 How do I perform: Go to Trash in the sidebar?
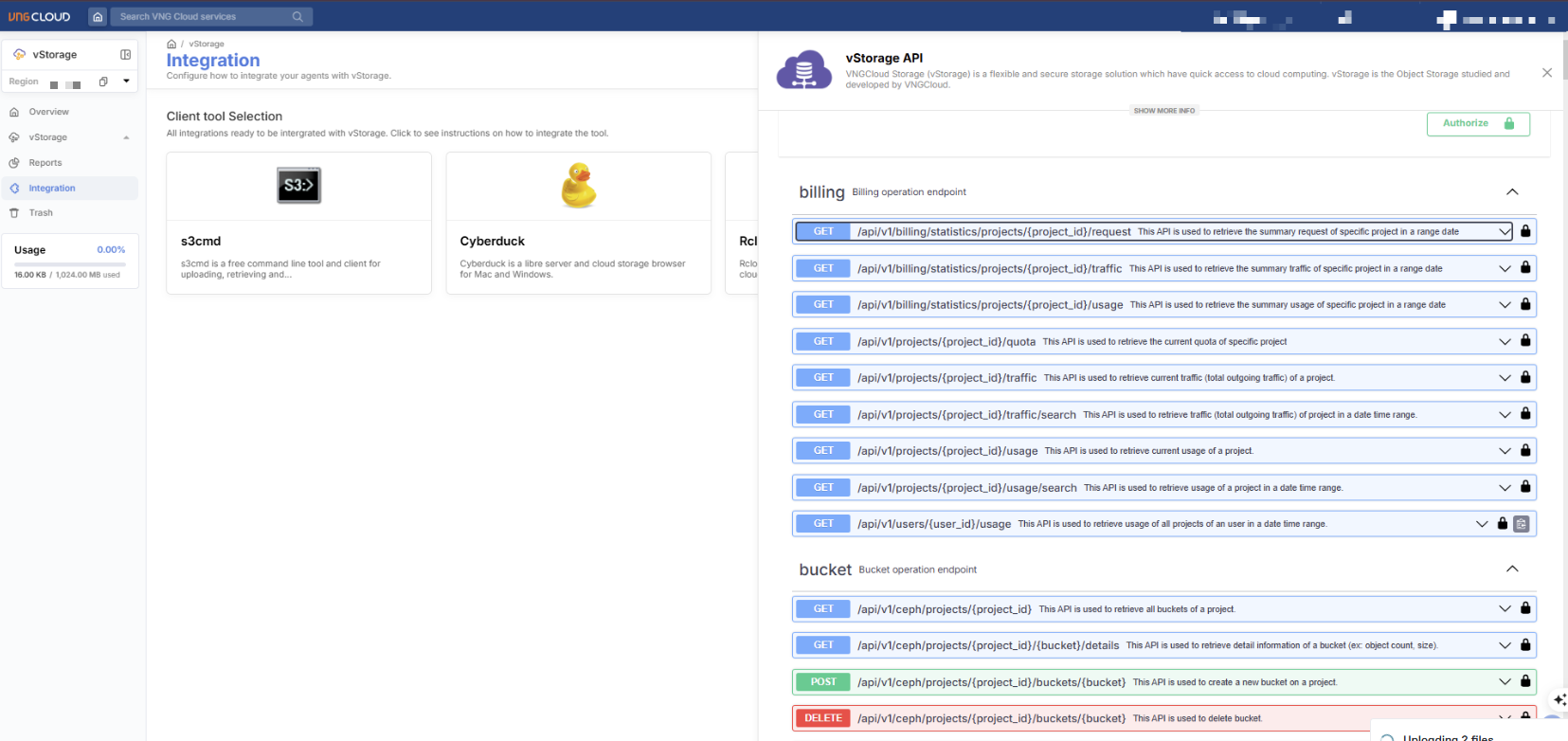[x=41, y=213]
